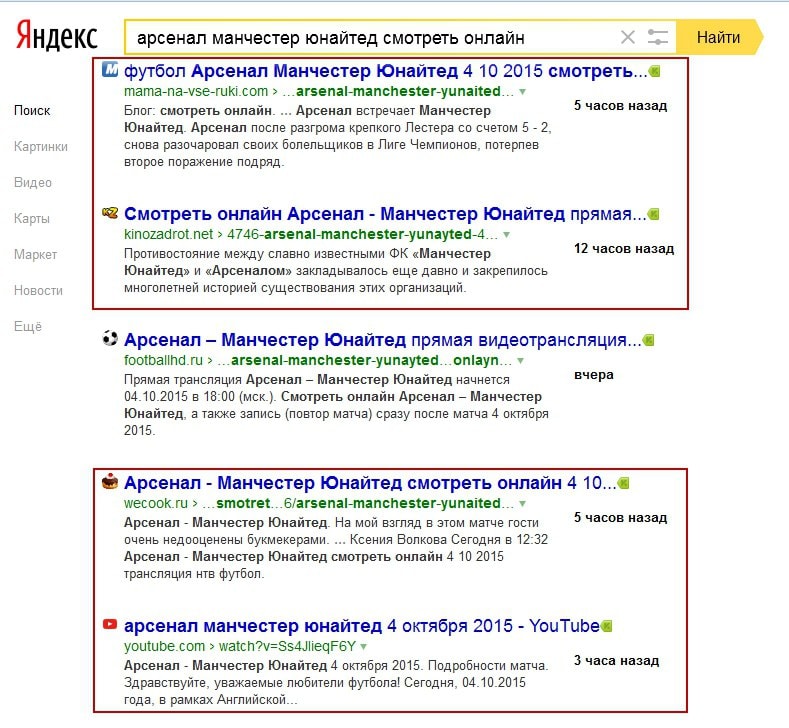The width and height of the screenshot is (789, 728).
Task: Expand the Ещё menu item
Action: 28,326
